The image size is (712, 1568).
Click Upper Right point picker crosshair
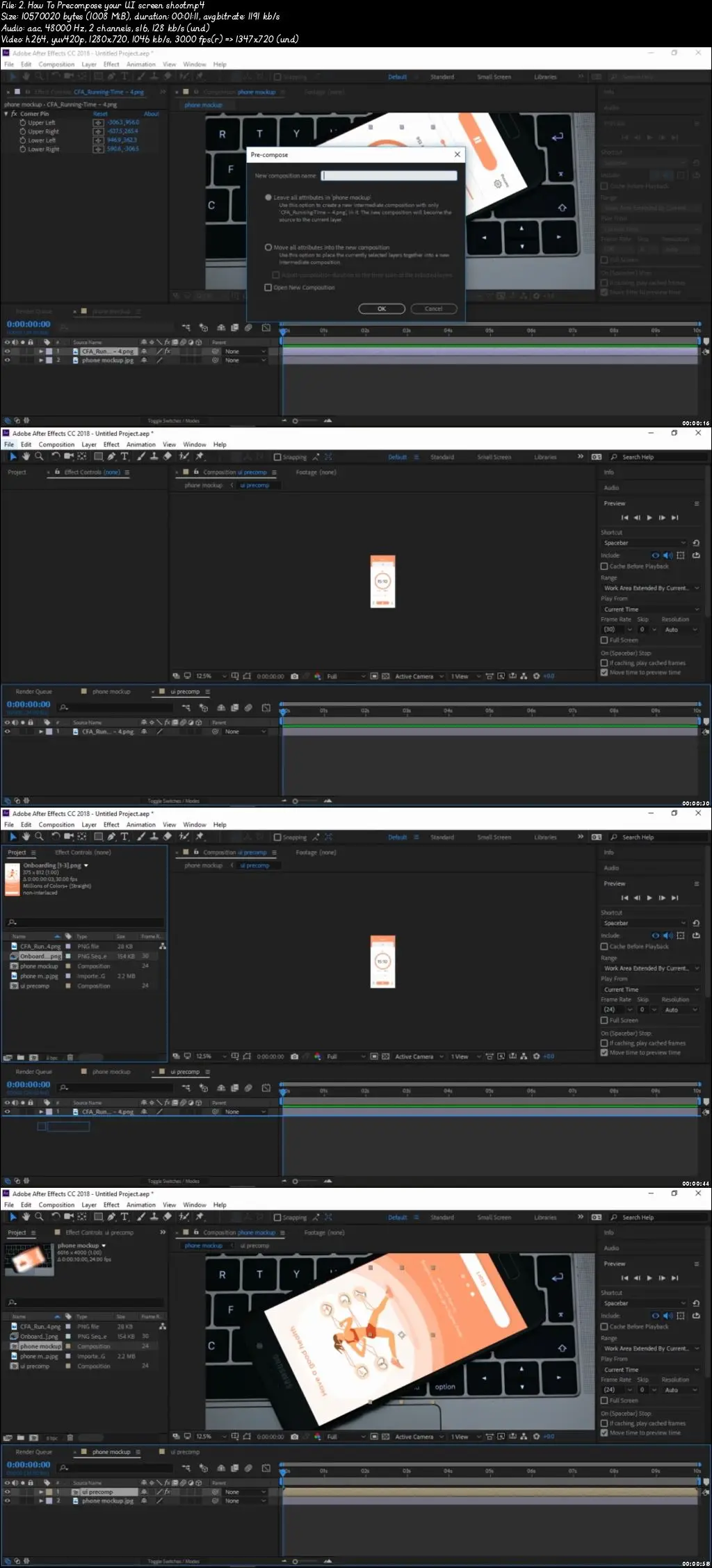click(x=98, y=131)
